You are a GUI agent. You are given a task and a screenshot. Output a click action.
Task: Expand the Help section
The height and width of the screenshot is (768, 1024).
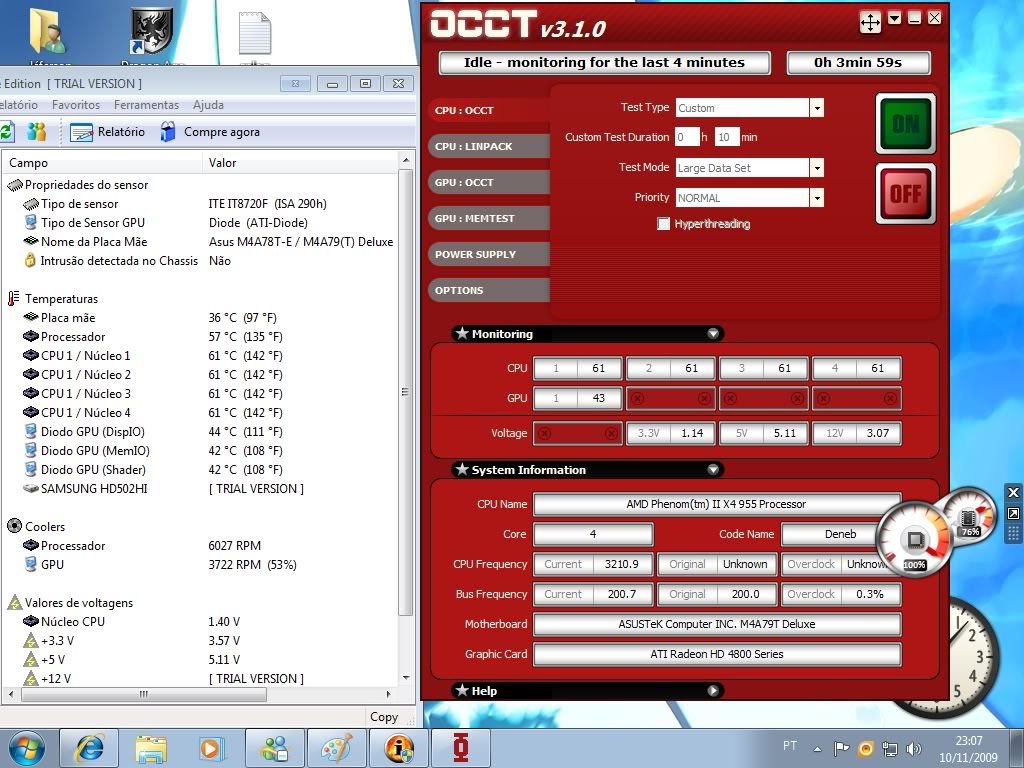(713, 690)
